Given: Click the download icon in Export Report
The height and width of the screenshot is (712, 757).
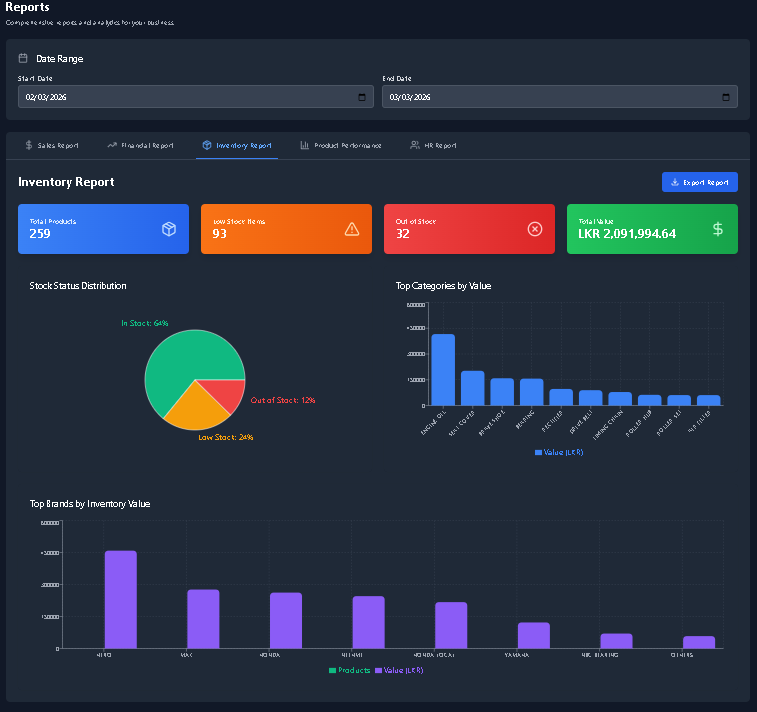Looking at the screenshot, I should [x=675, y=182].
